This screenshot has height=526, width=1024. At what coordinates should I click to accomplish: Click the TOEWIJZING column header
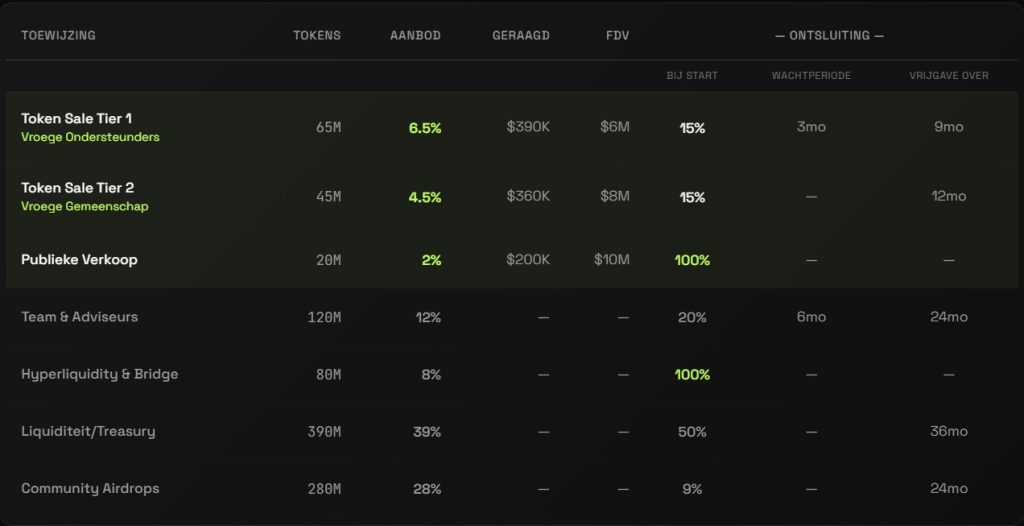[x=58, y=36]
